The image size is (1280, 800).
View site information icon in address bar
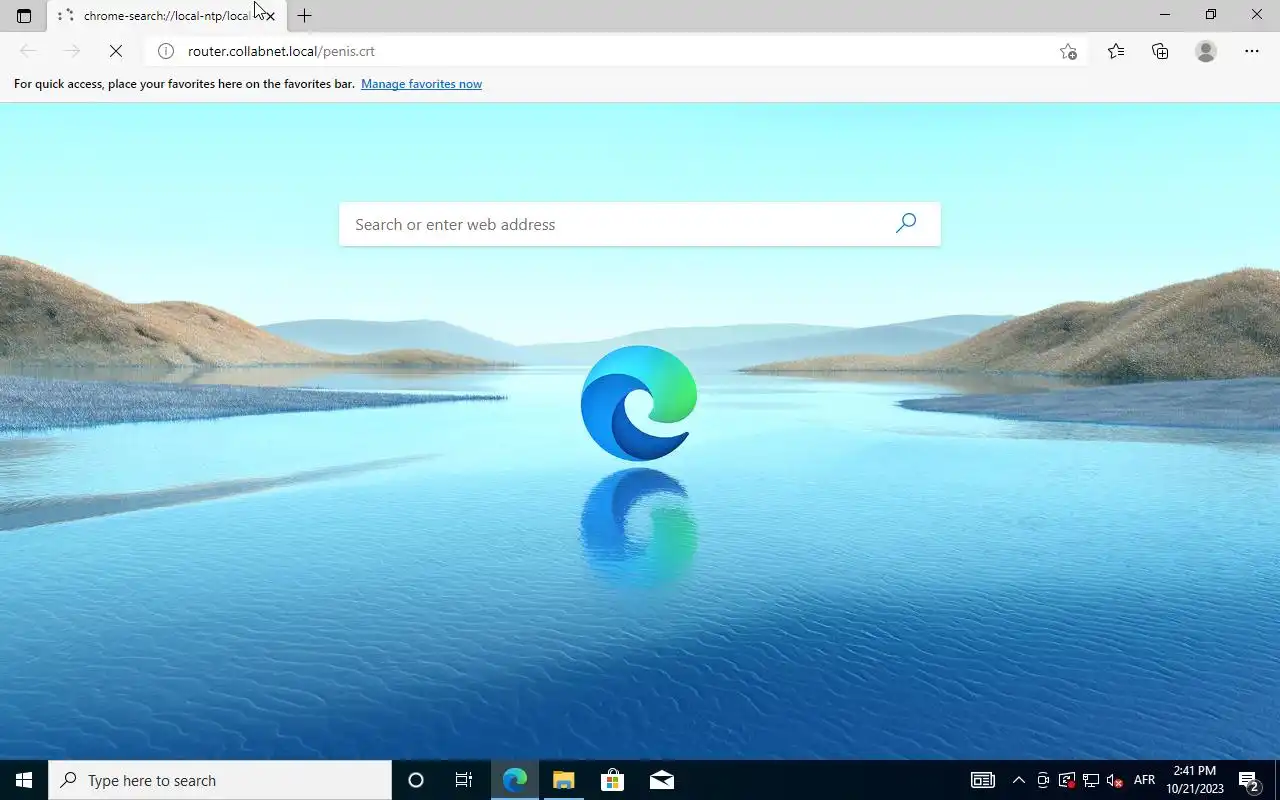[166, 51]
